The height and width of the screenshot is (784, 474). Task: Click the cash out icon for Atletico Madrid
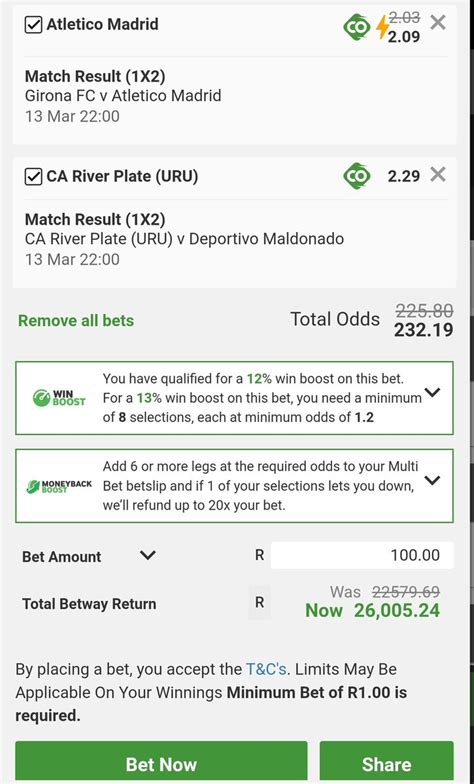point(357,26)
